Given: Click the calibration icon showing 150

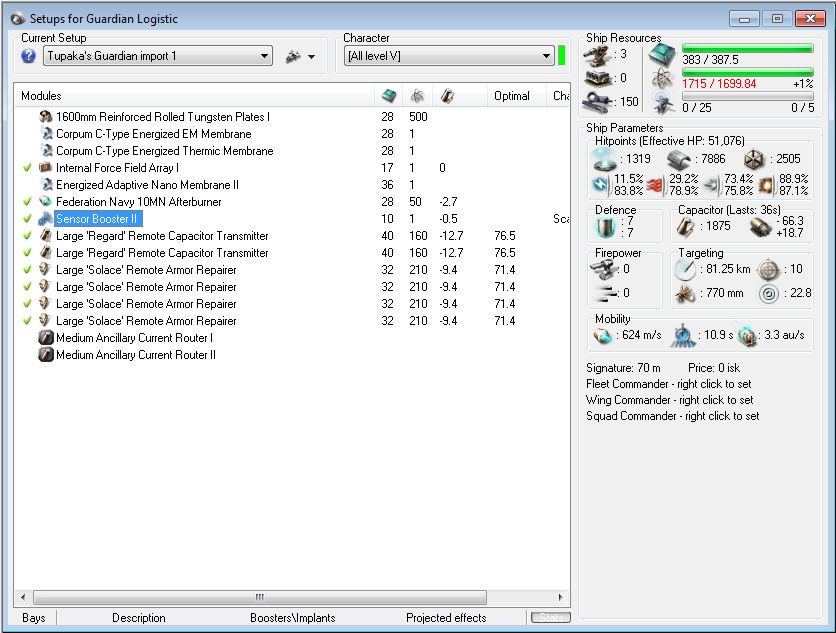Looking at the screenshot, I should 598,101.
